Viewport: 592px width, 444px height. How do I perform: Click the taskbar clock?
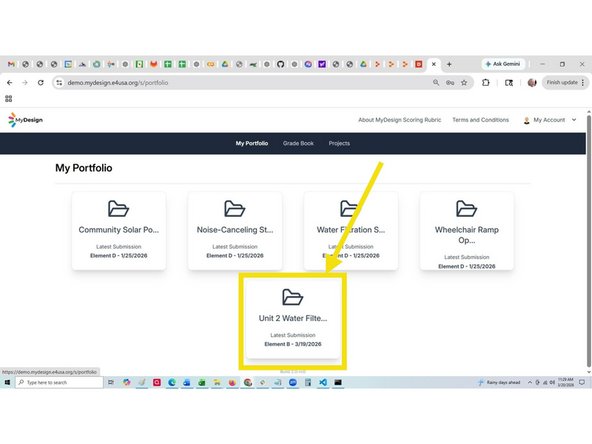pyautogui.click(x=566, y=382)
